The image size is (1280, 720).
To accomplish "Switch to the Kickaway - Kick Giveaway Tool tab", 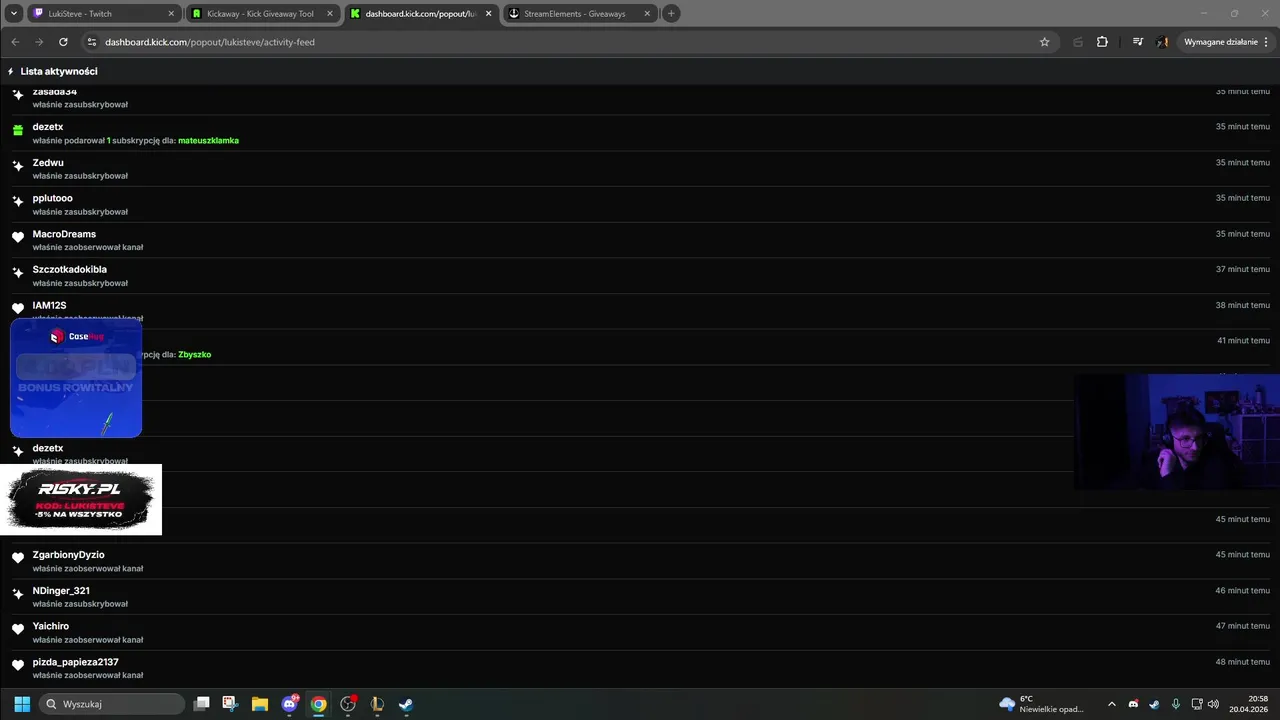I will [x=263, y=13].
